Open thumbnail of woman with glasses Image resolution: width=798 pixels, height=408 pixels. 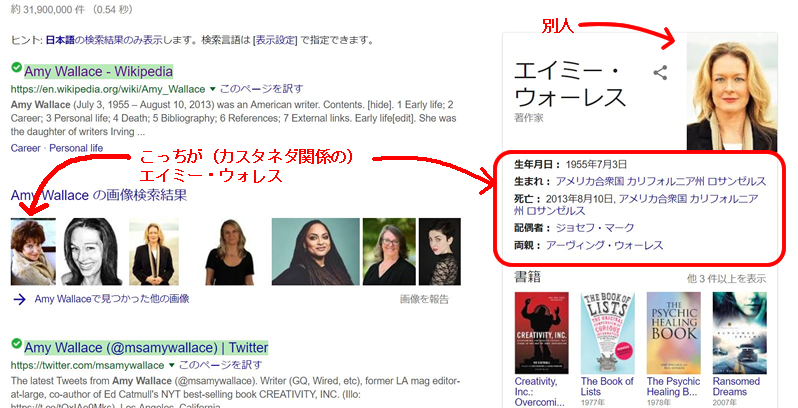coord(389,251)
